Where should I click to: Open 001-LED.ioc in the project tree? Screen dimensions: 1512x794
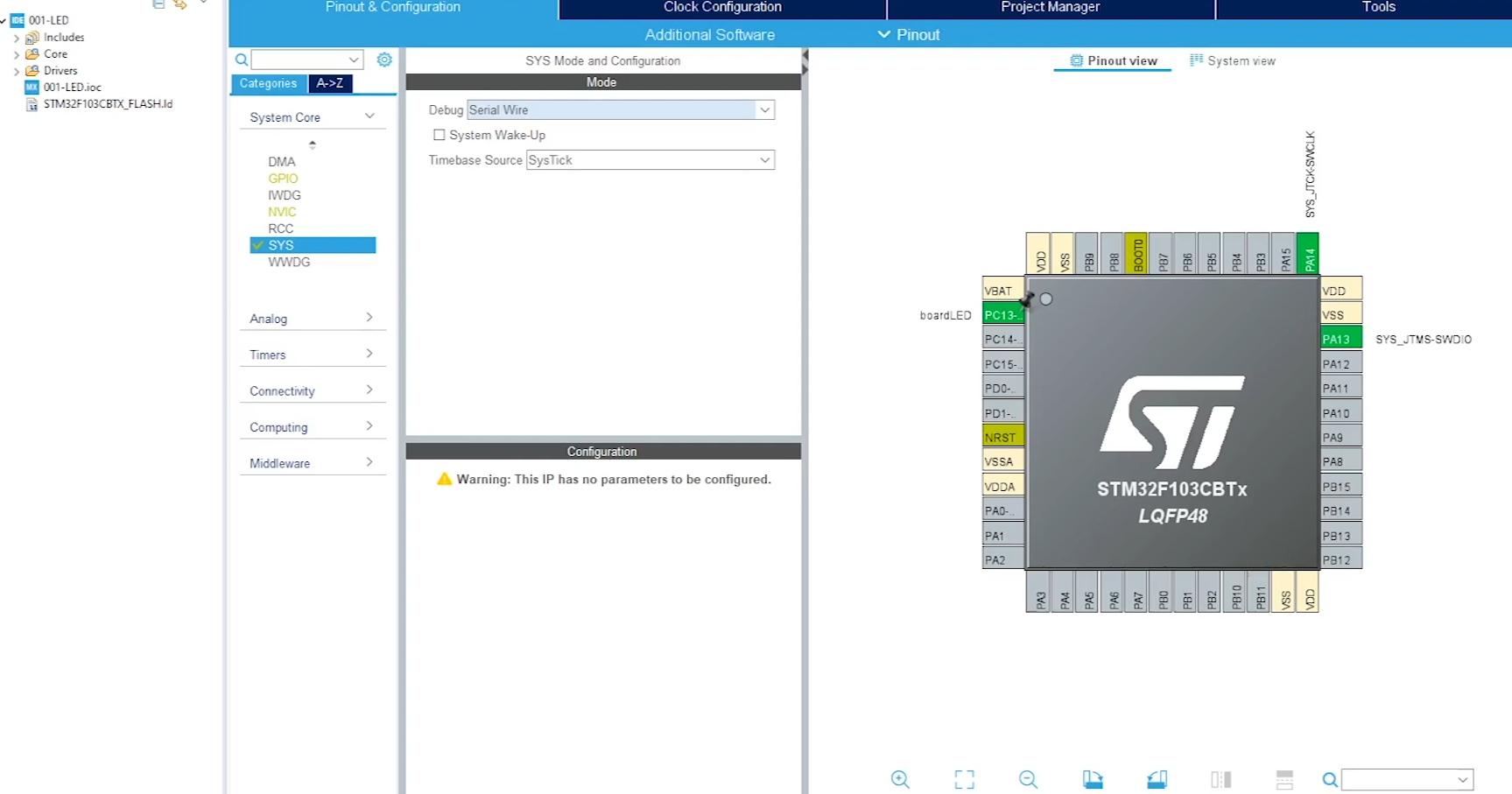pyautogui.click(x=72, y=87)
